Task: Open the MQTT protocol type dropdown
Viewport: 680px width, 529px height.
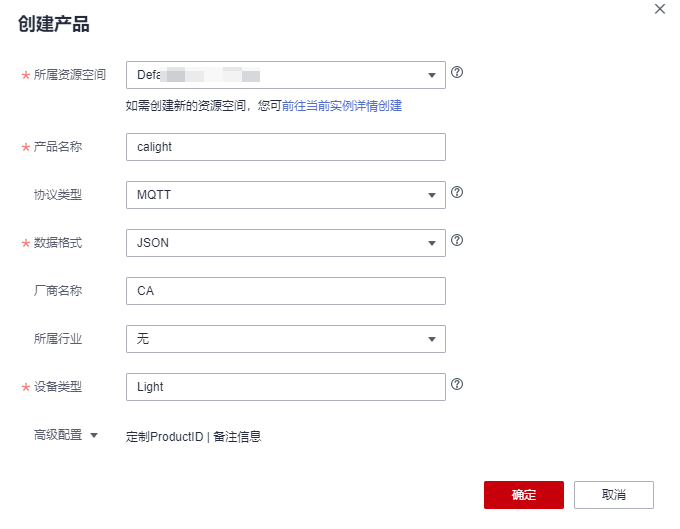Action: (285, 195)
